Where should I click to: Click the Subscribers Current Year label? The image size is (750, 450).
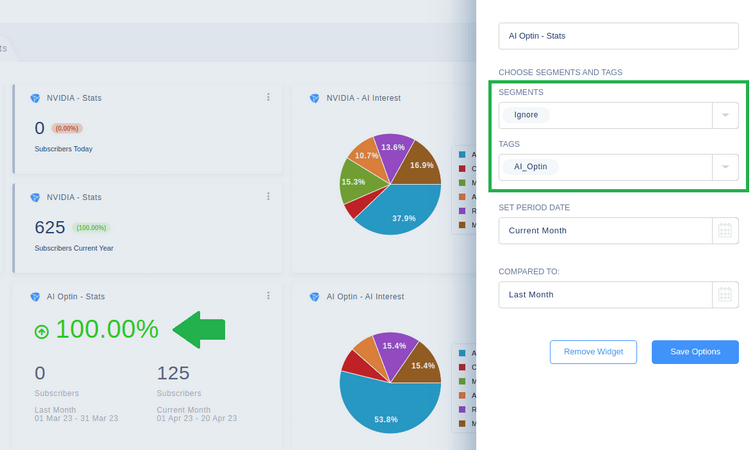point(74,249)
